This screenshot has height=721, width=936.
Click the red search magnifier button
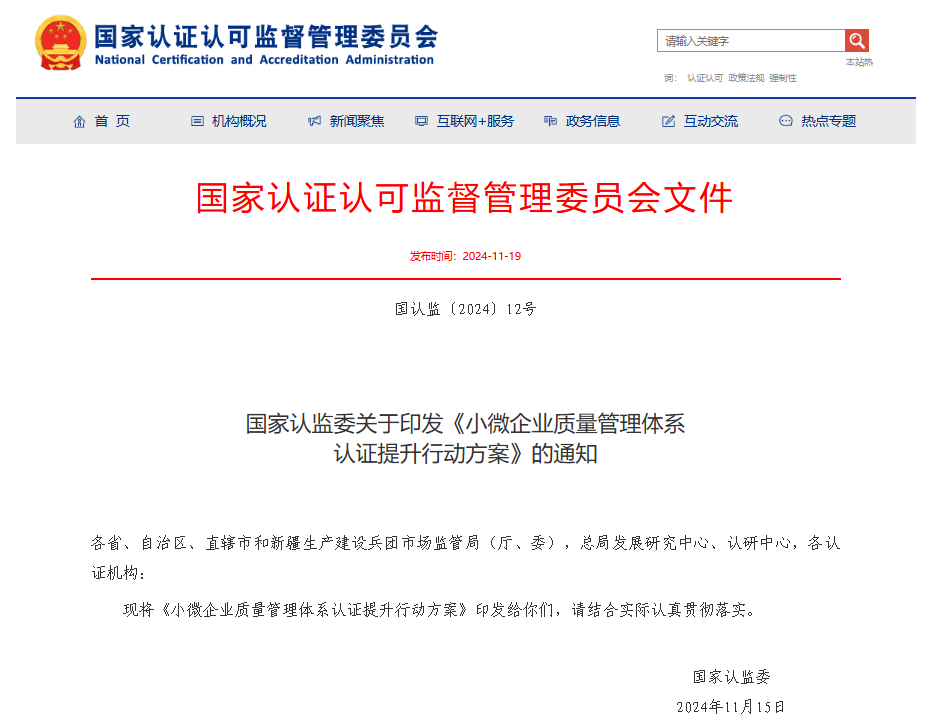click(x=857, y=41)
